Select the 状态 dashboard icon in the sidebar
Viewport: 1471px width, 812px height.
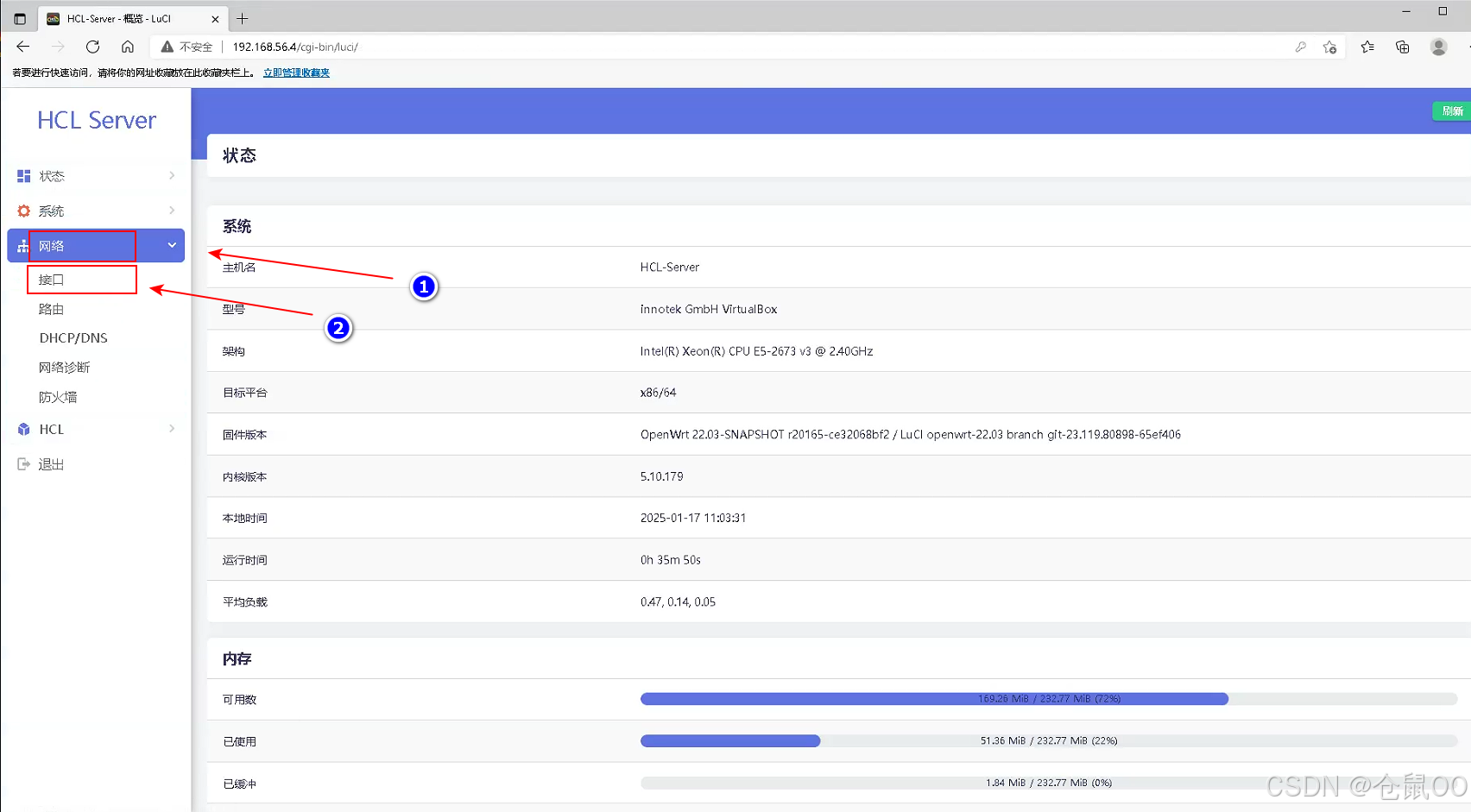pyautogui.click(x=22, y=175)
